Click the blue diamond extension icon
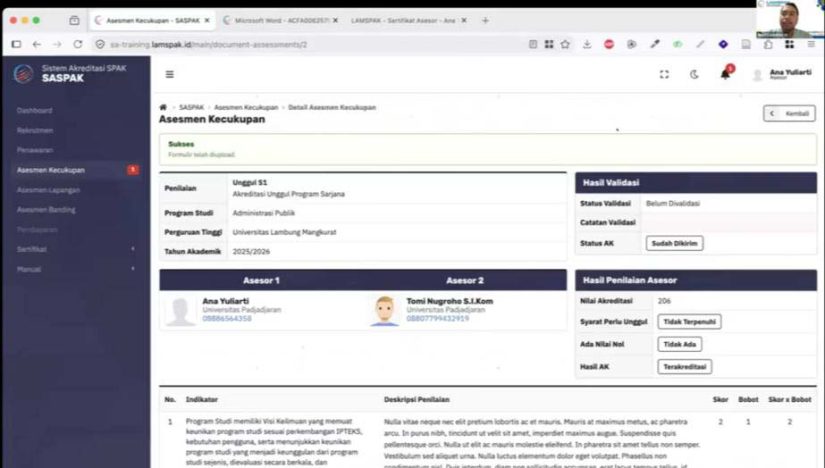 (723, 44)
